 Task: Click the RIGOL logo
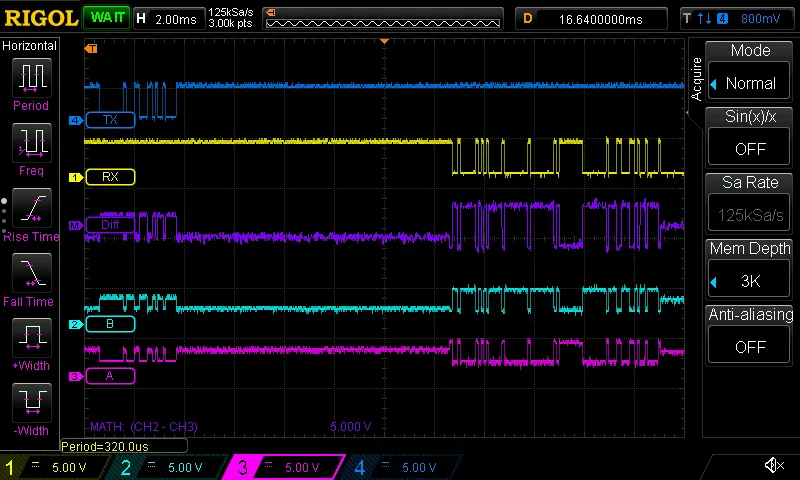[40, 18]
